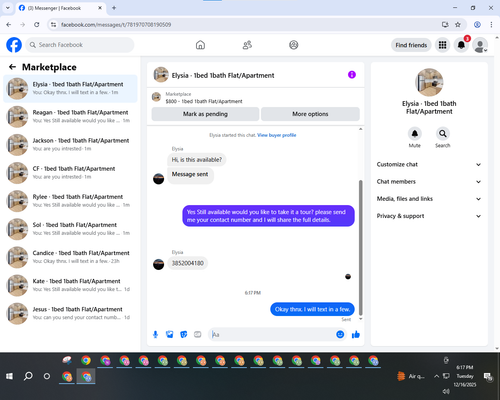Open the Cortana circle on taskbar
Screen dimensions: 500x400
pos(47,376)
